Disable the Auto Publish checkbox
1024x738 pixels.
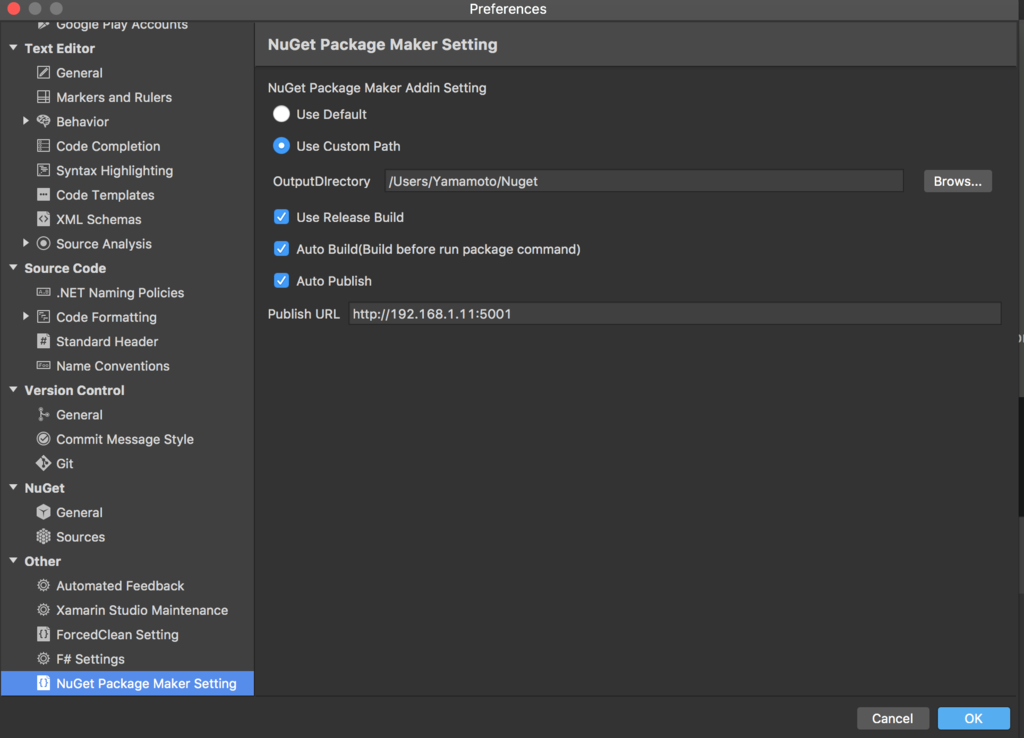(x=282, y=281)
